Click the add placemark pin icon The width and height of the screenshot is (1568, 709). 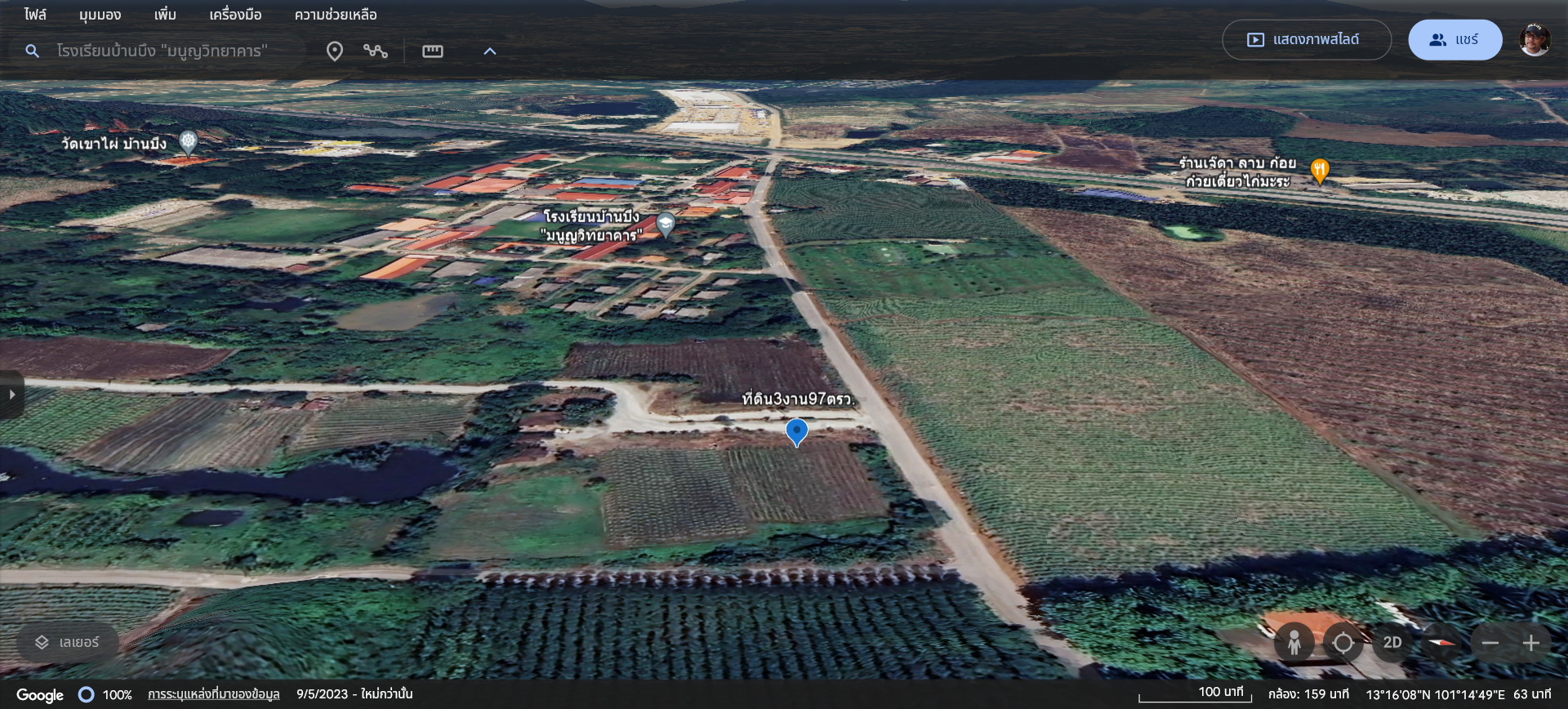click(x=334, y=51)
